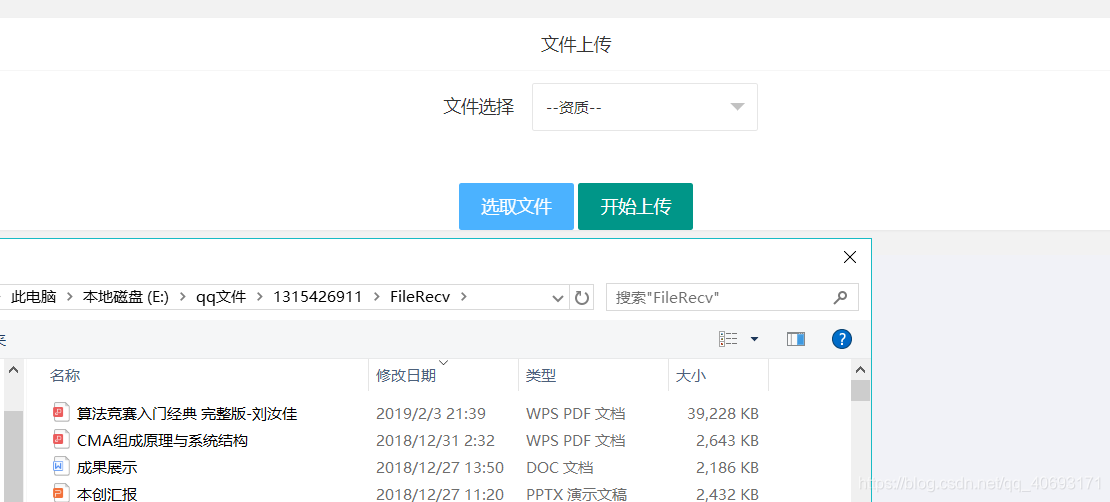Expand breadcrumb chevron after 本地磁盘 (E:)

point(183,297)
